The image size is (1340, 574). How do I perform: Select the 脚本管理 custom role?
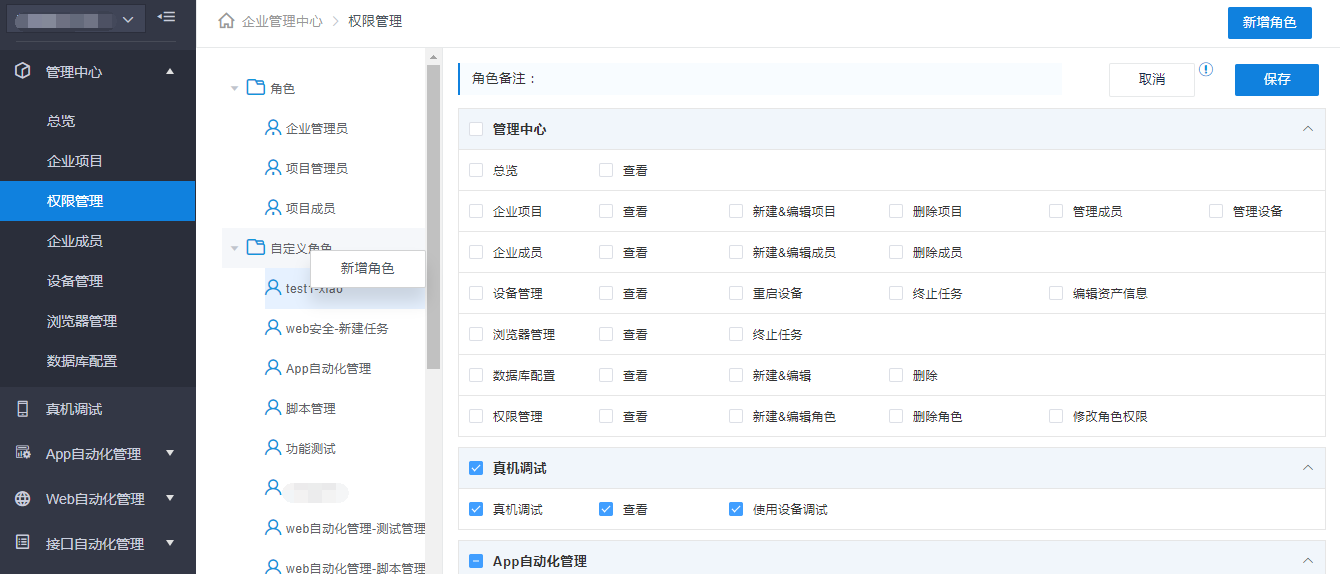310,408
